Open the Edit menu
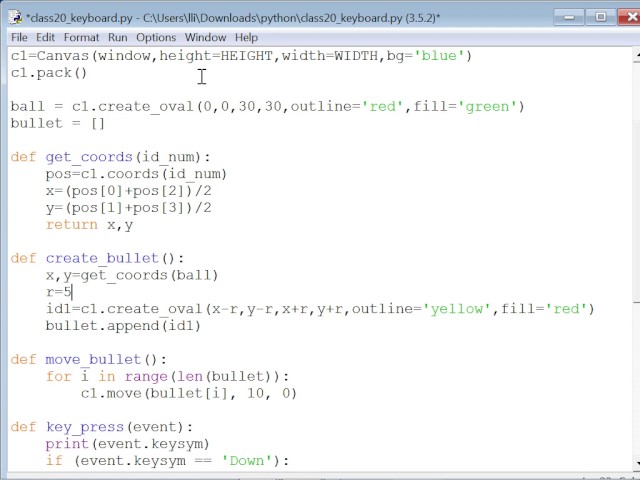 click(x=45, y=38)
